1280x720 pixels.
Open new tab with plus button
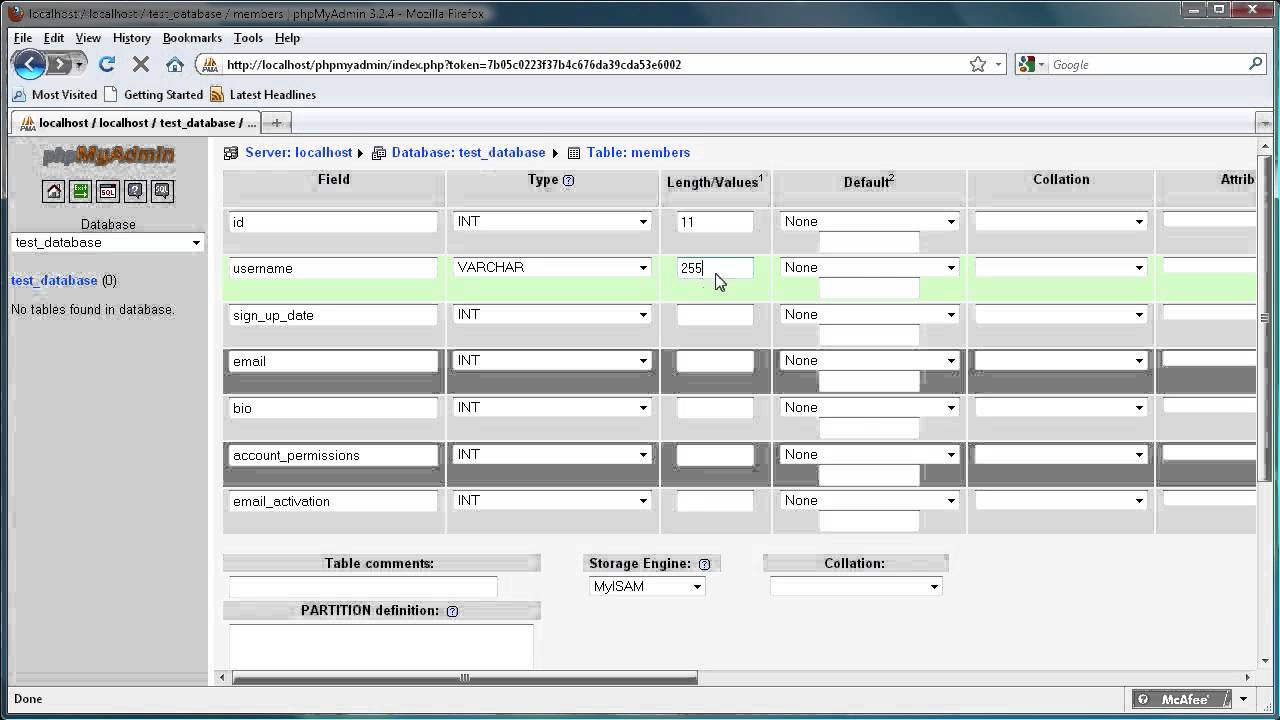[x=277, y=123]
